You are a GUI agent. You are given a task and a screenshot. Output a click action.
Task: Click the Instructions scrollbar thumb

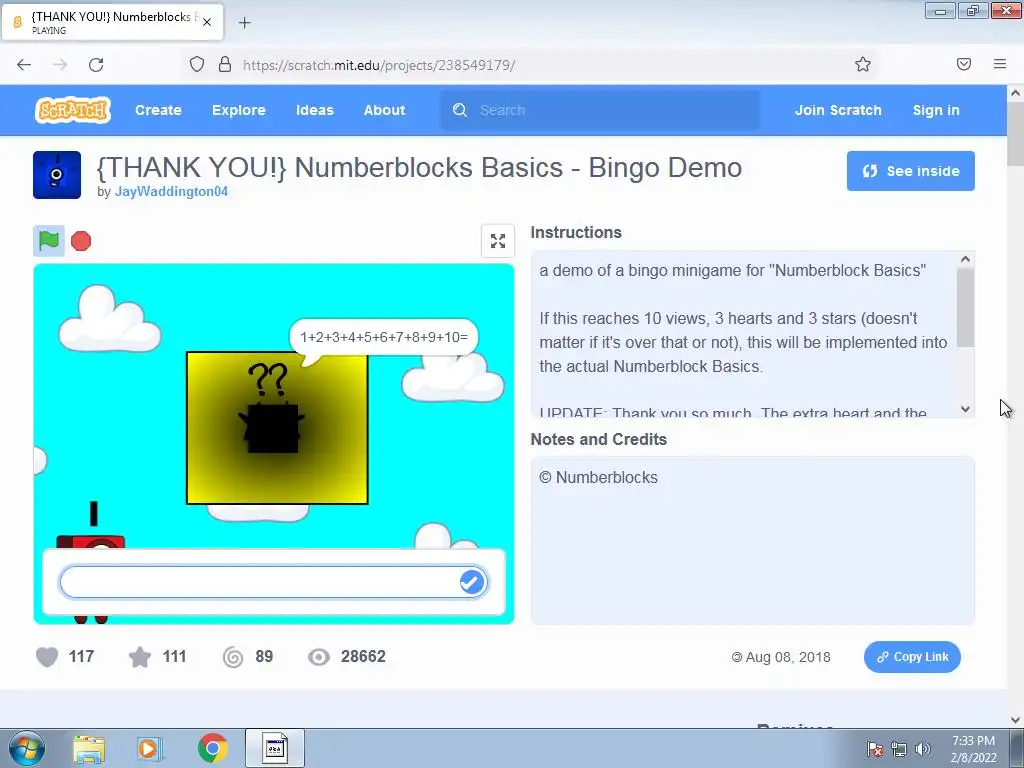966,307
